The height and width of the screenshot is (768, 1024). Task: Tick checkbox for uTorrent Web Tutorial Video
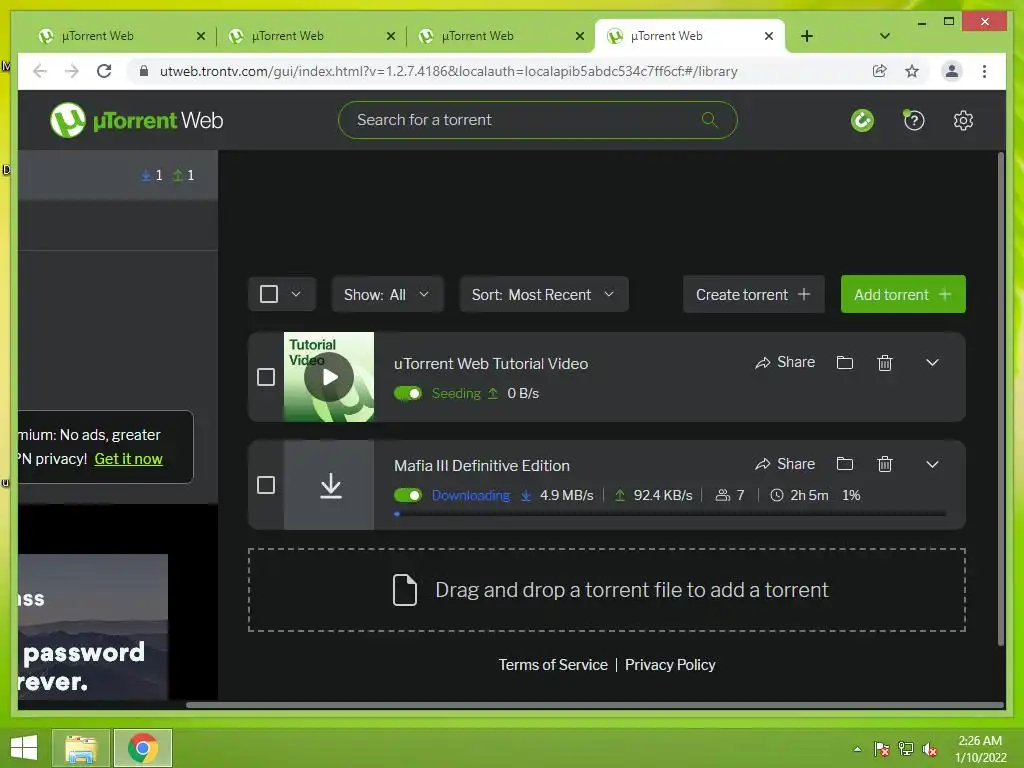click(x=266, y=377)
